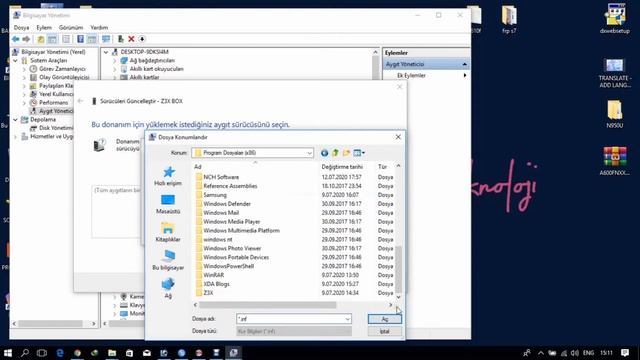Open the Görünüm menu

(71, 28)
